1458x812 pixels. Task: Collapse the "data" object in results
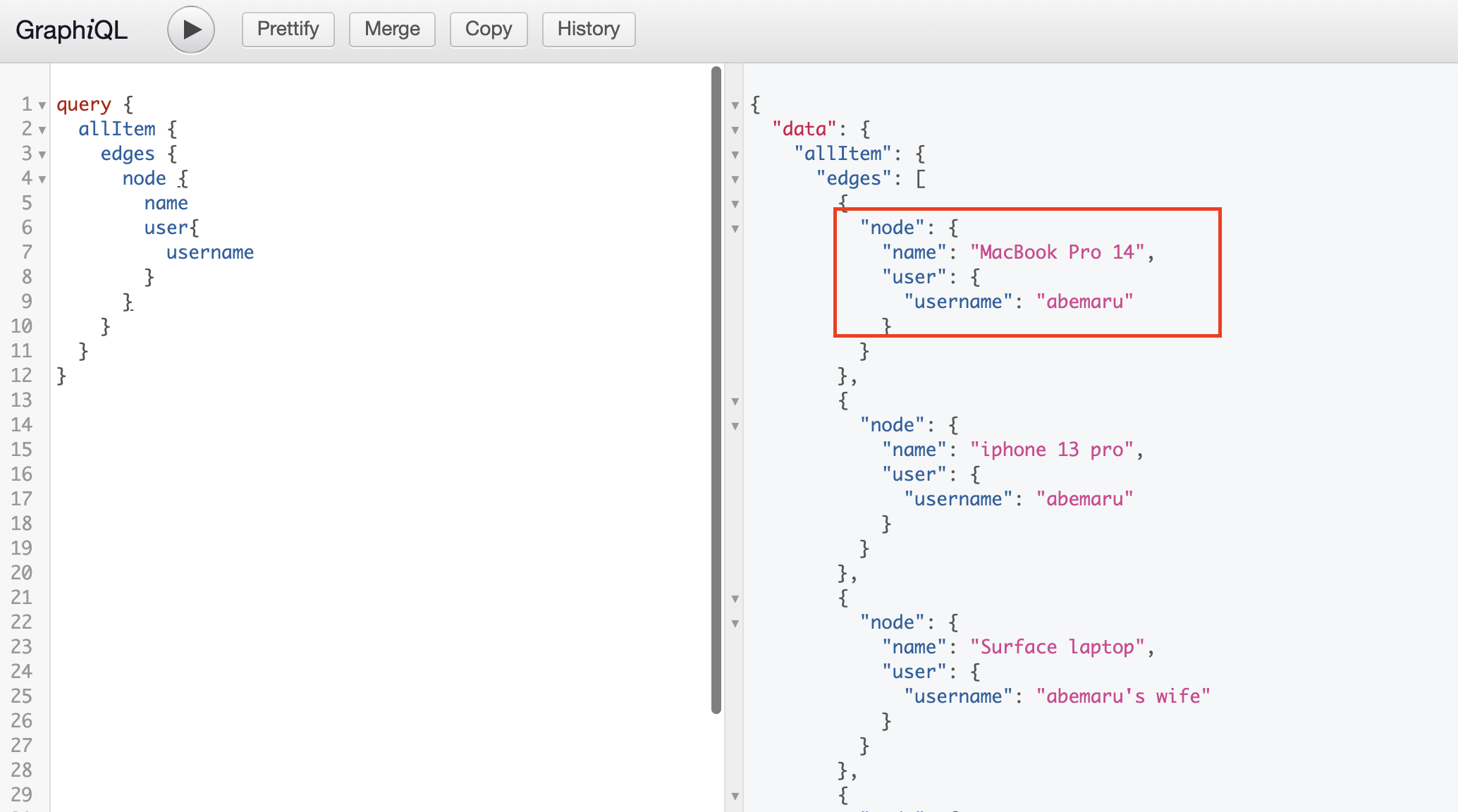pos(735,130)
